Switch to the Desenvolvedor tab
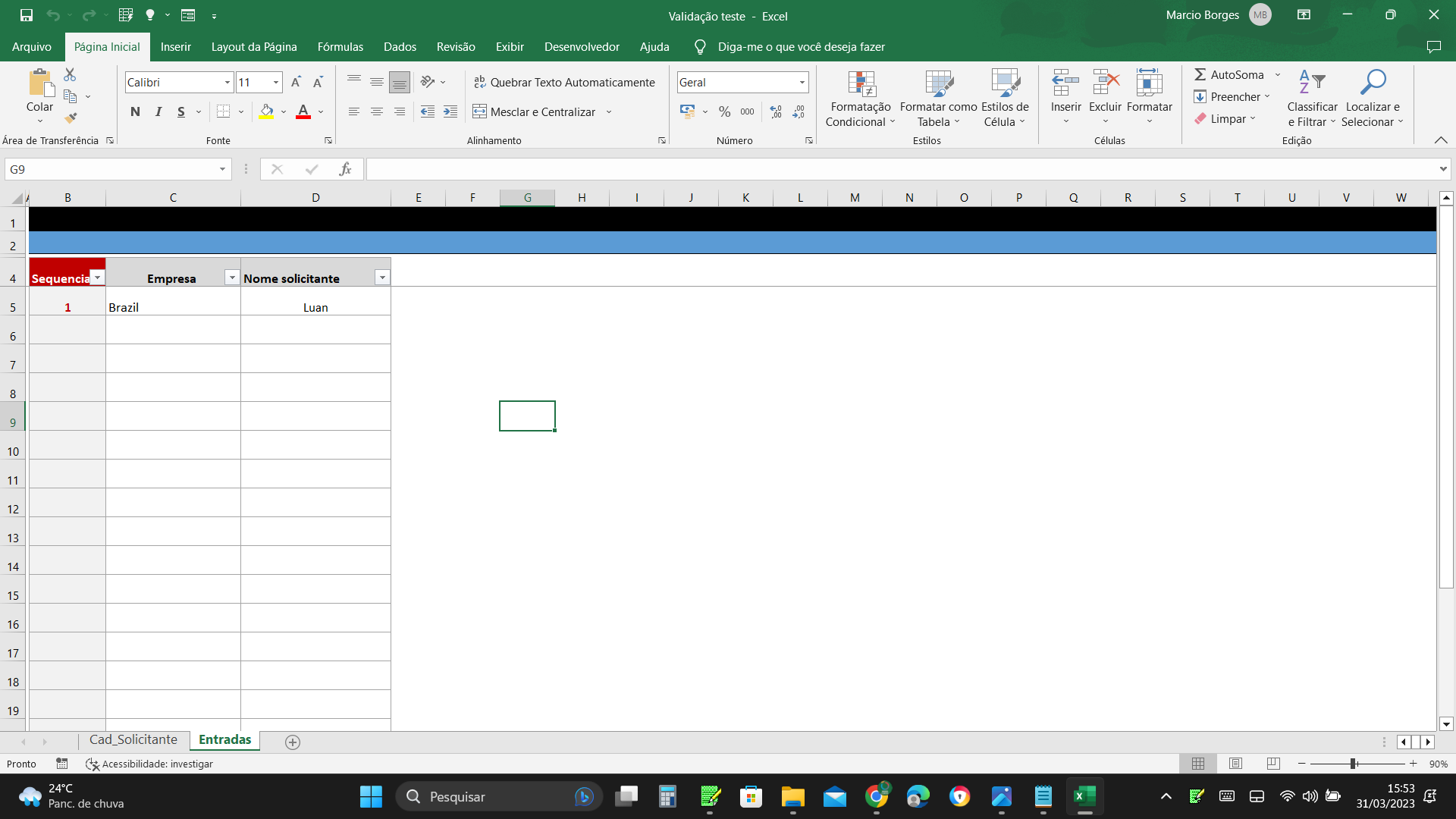 coord(582,47)
